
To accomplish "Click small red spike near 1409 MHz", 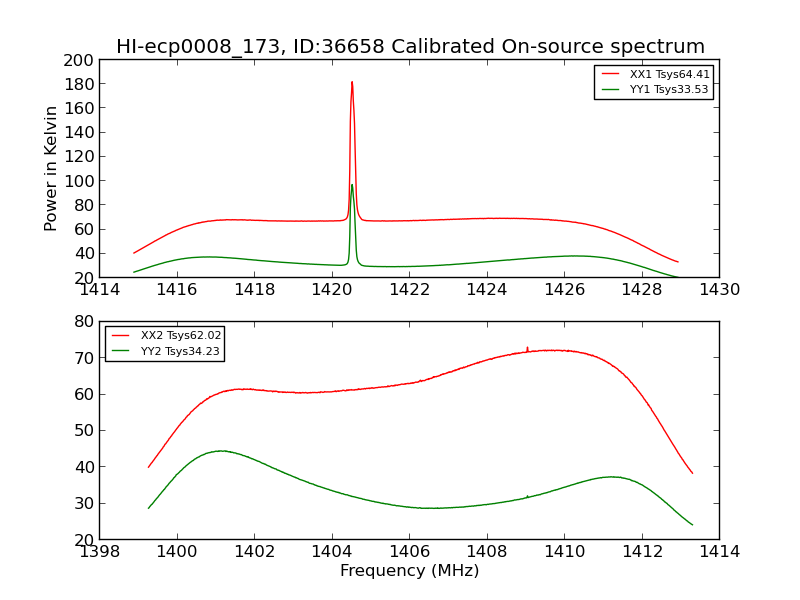I will (527, 348).
